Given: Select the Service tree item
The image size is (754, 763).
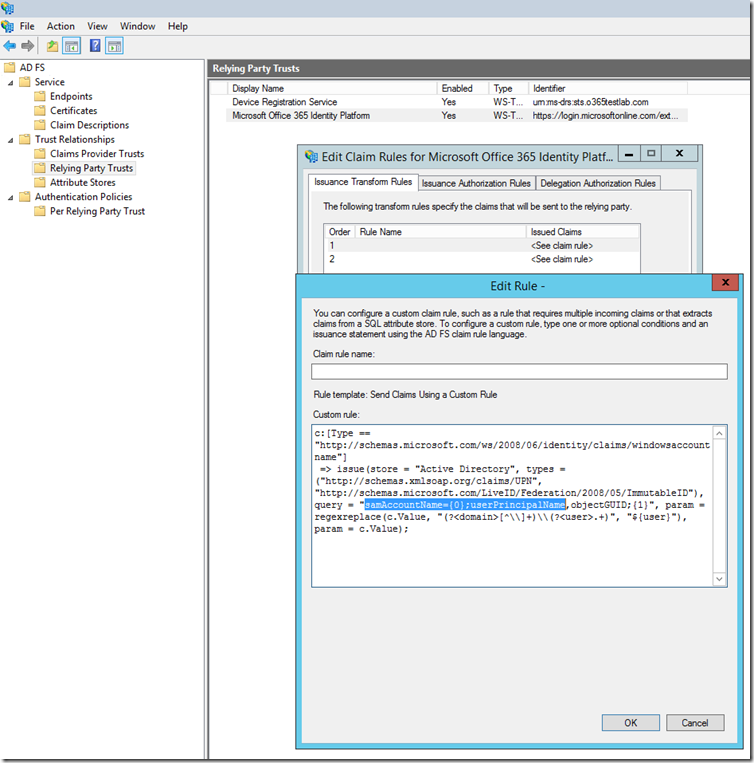Looking at the screenshot, I should [x=49, y=82].
